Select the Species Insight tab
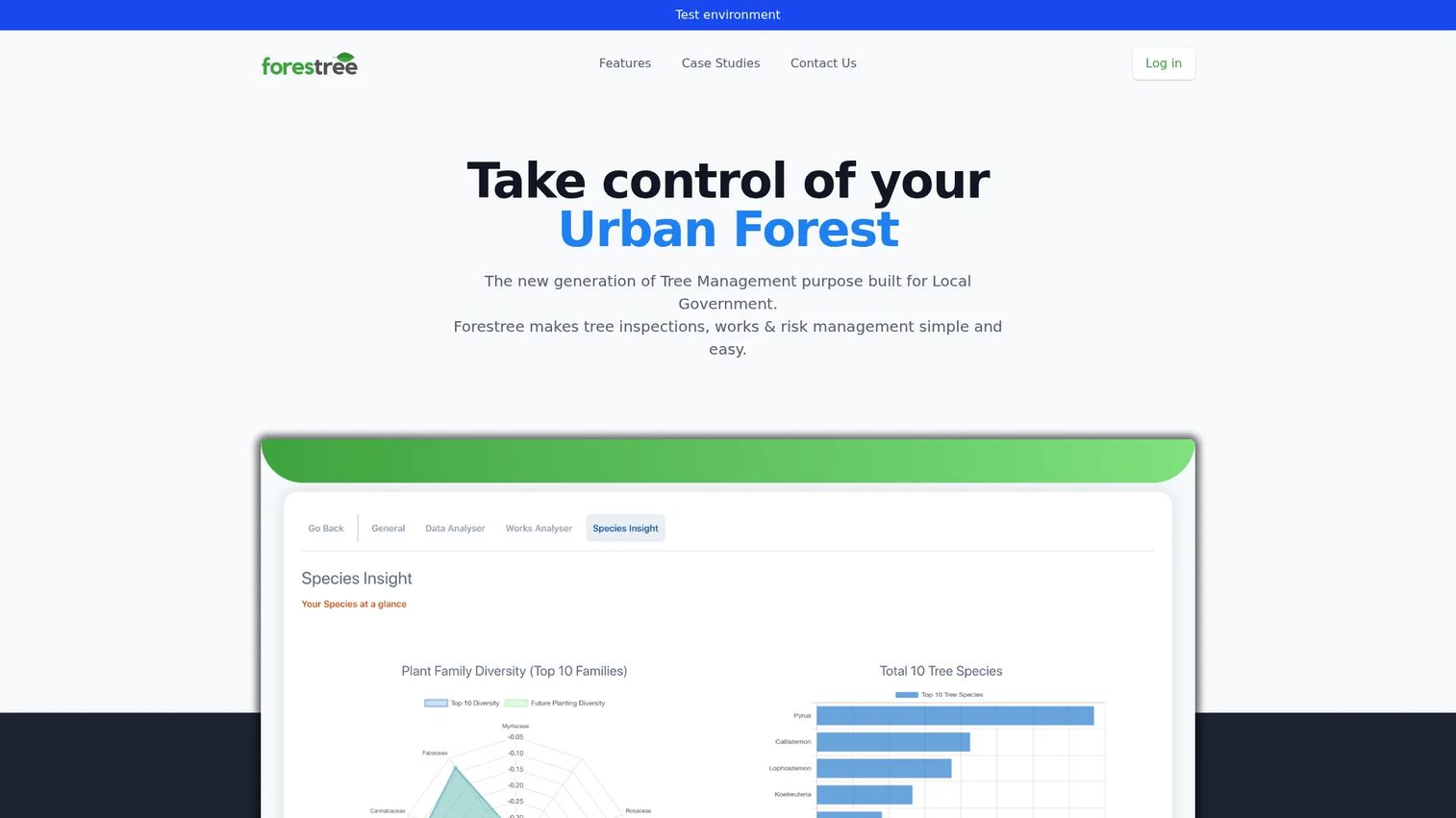Image resolution: width=1456 pixels, height=818 pixels. coord(625,529)
